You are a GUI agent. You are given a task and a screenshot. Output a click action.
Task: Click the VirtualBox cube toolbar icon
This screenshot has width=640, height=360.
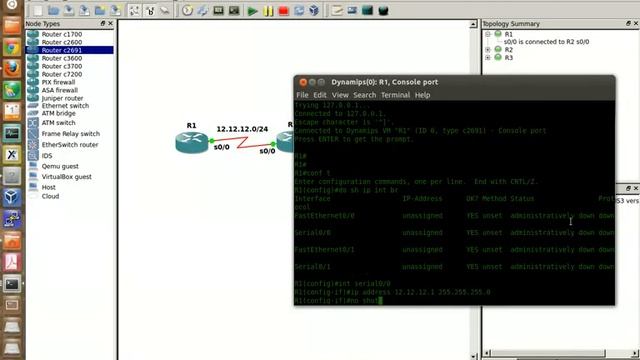pos(314,11)
